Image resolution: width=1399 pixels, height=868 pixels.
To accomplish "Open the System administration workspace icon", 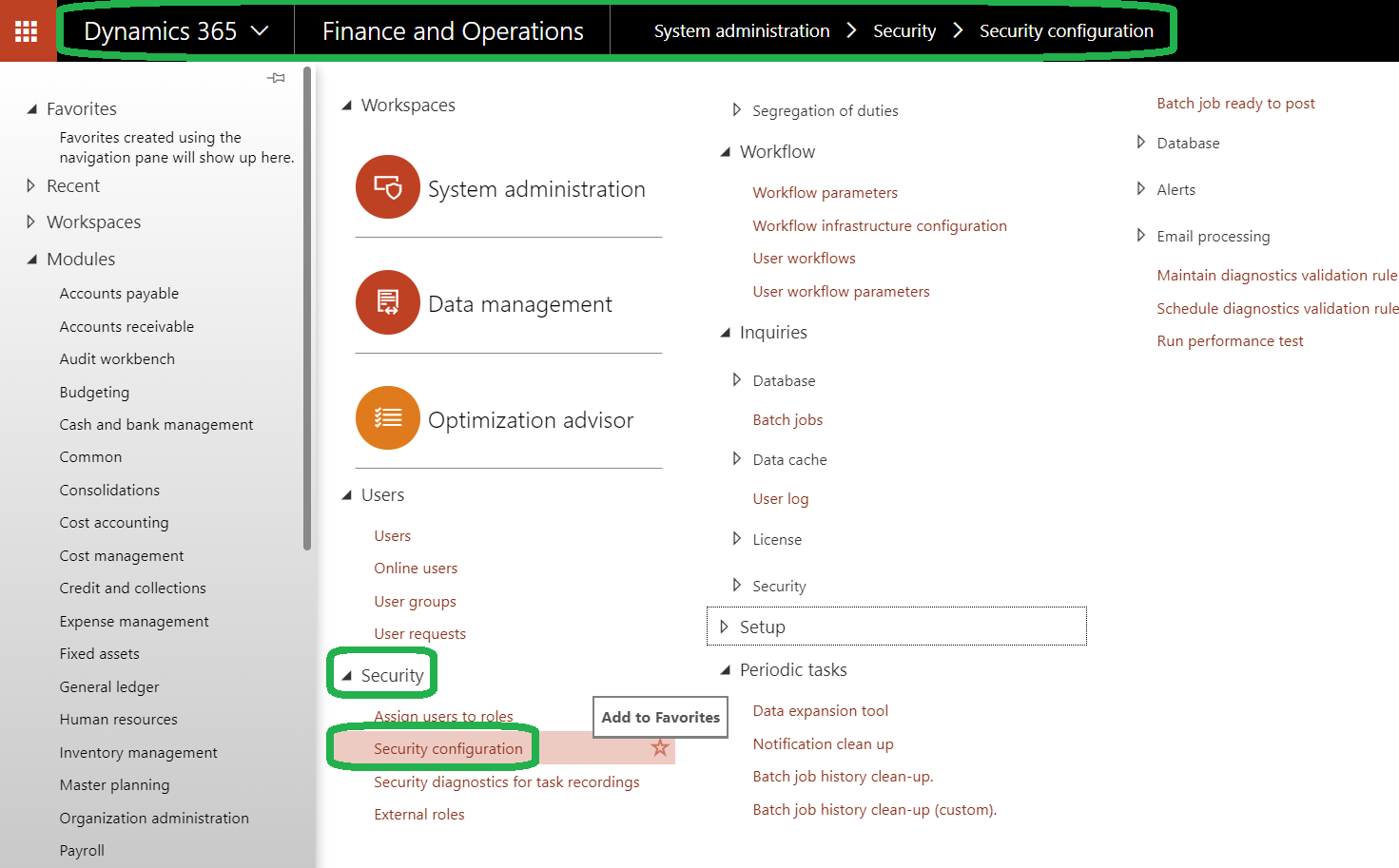I will pos(388,187).
